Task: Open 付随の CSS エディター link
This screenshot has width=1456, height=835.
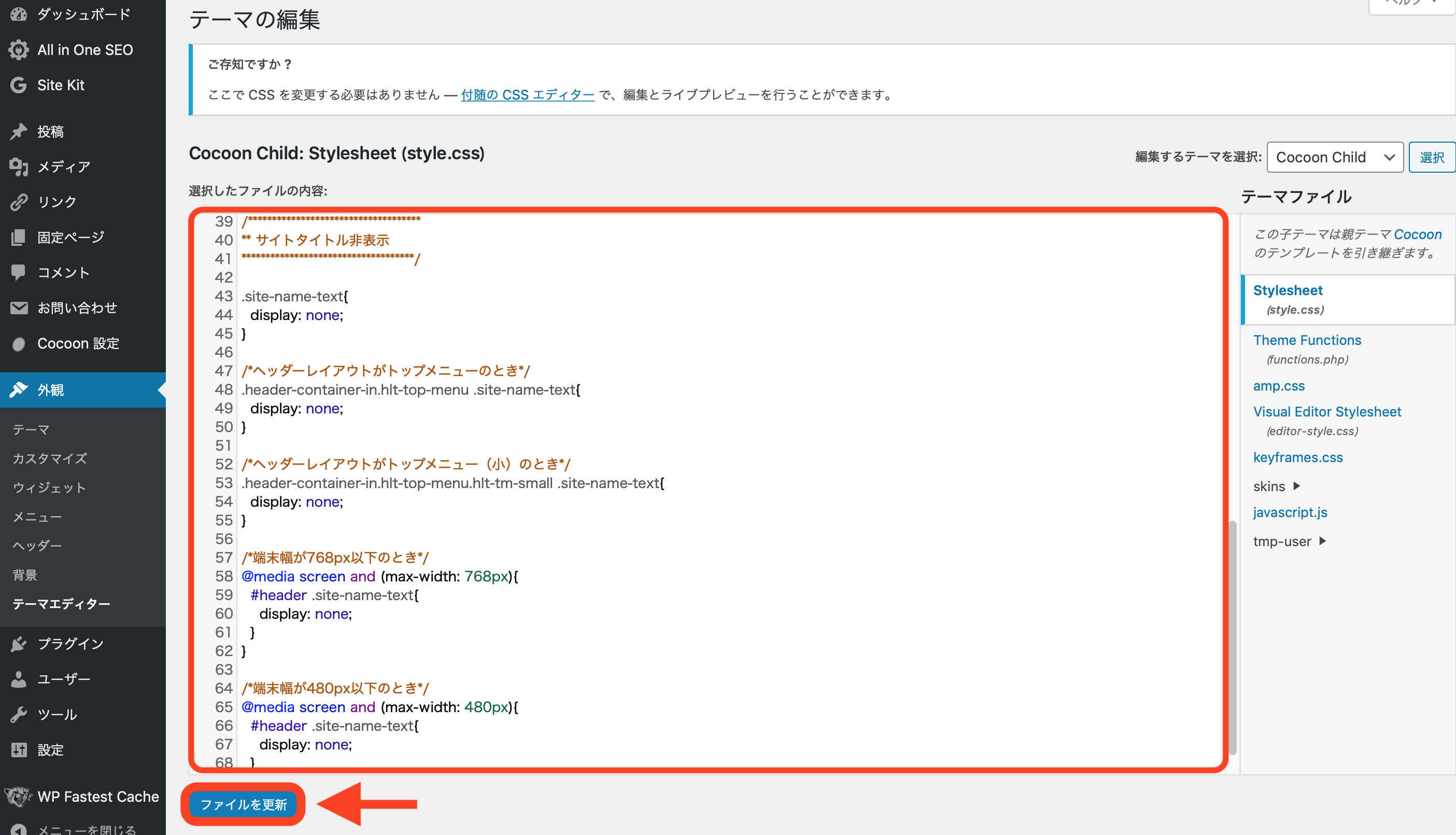Action: tap(527, 94)
